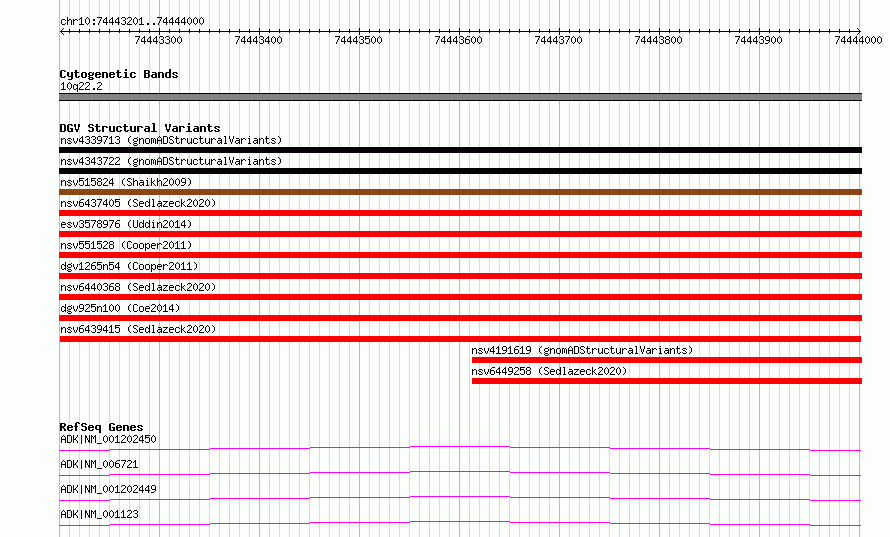This screenshot has width=890, height=537.
Task: Click the red bar for nsv551528
Action: pos(460,255)
